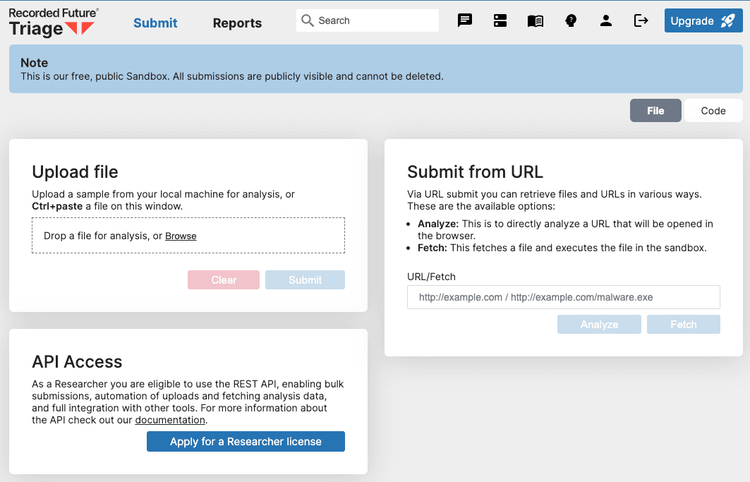Click the magnifier icon in search
Screen dimensions: 750x482
[x=308, y=21]
